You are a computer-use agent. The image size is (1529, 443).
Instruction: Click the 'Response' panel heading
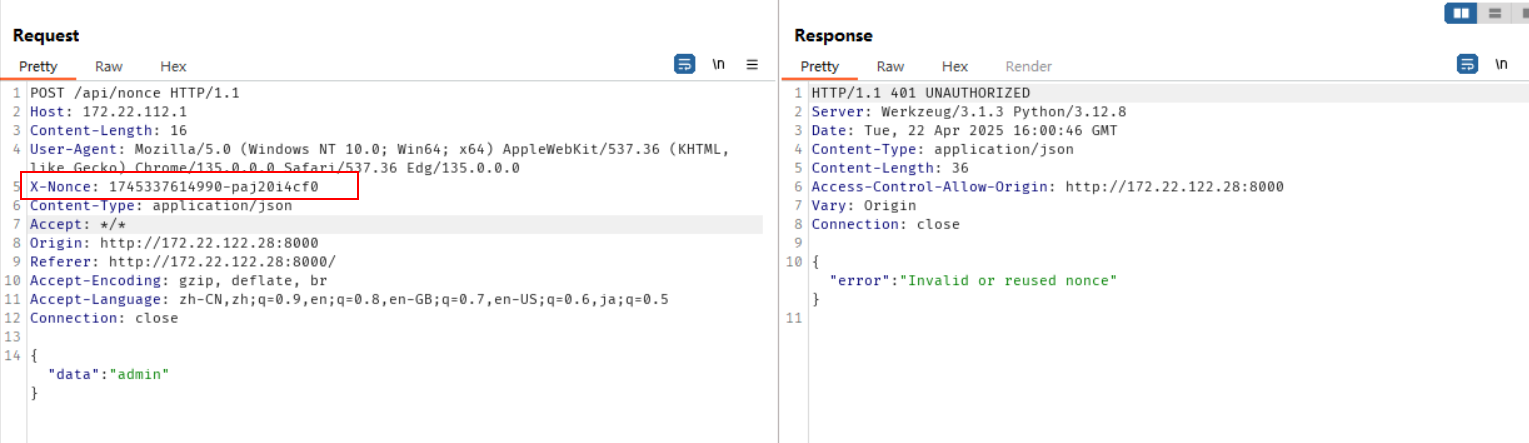tap(834, 36)
